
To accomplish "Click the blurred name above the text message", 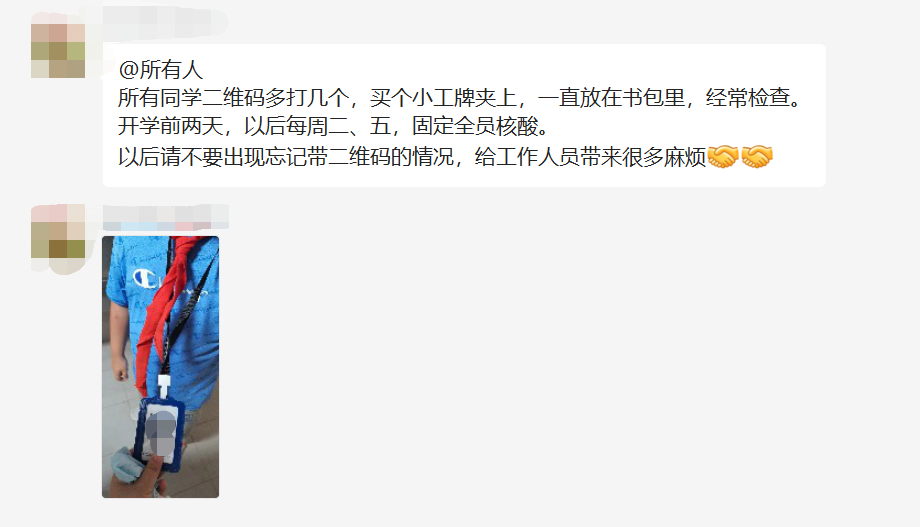I will point(165,22).
